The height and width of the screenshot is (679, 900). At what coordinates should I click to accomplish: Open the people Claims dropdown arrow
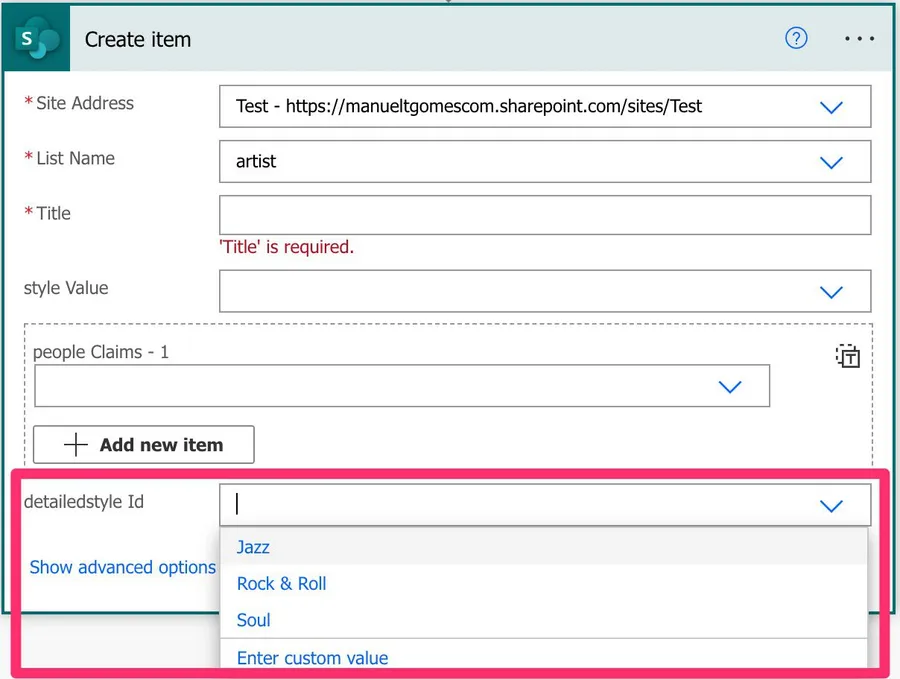tap(730, 387)
